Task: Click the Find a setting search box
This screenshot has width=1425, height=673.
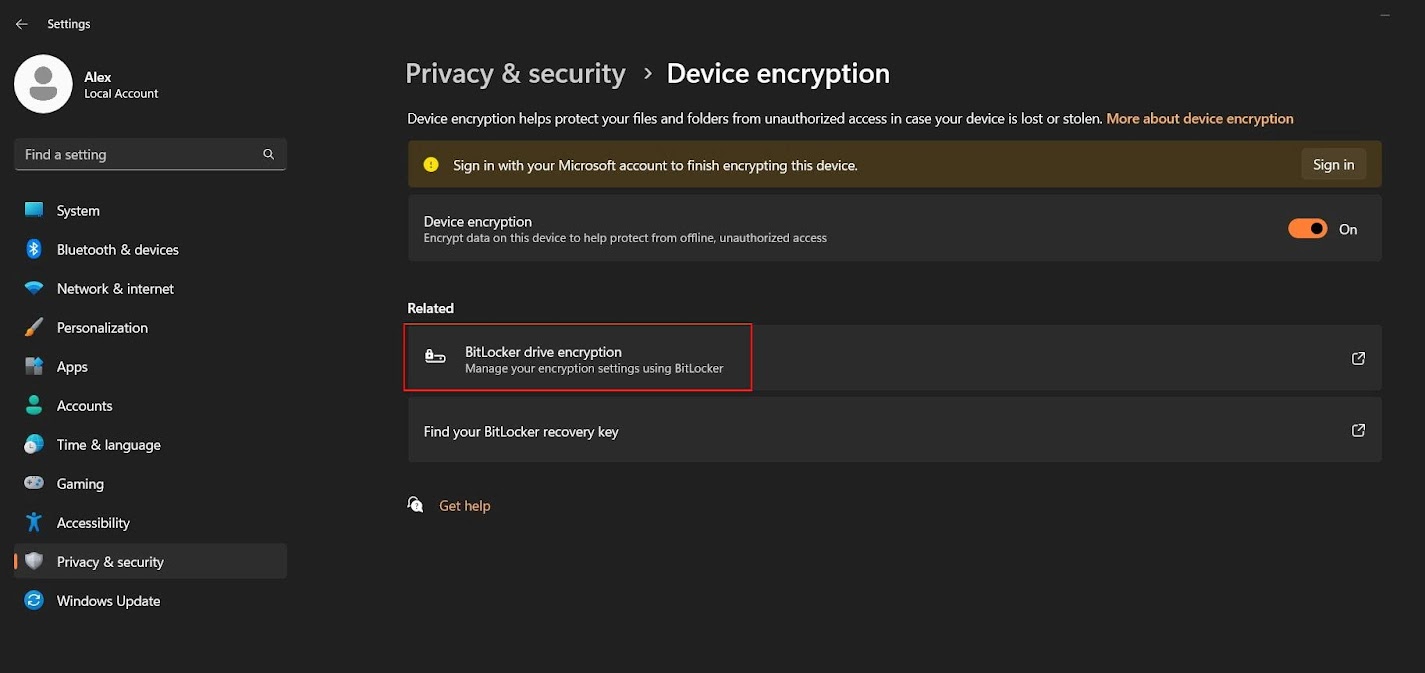Action: pos(138,154)
